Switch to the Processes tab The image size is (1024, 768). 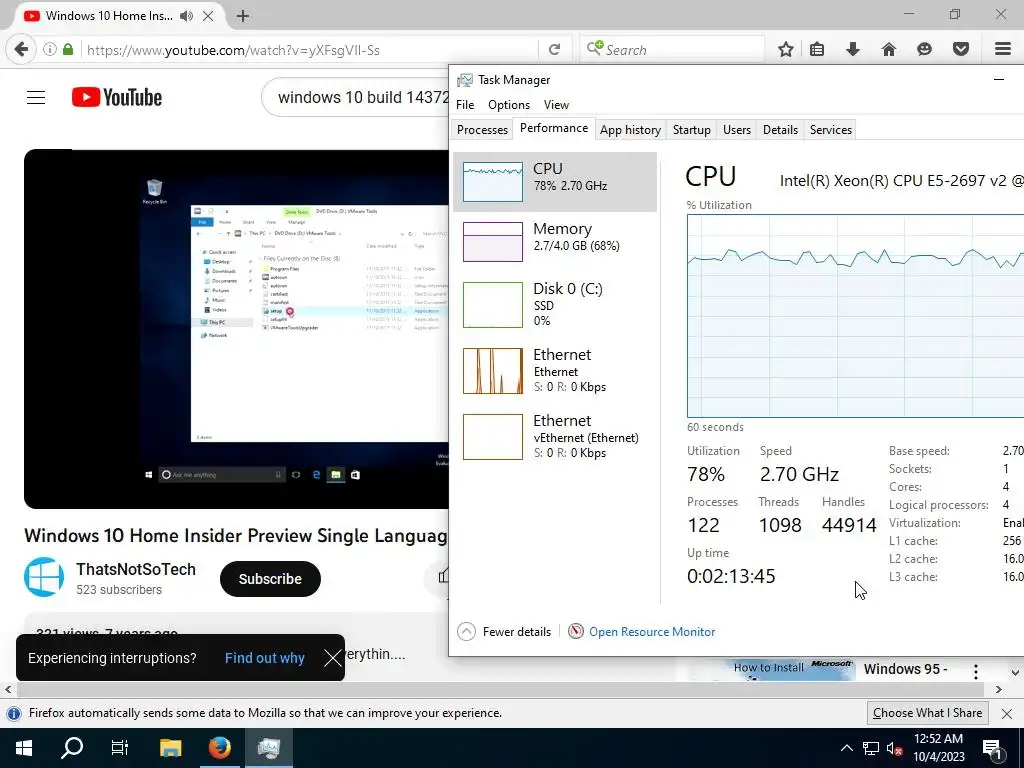(482, 129)
